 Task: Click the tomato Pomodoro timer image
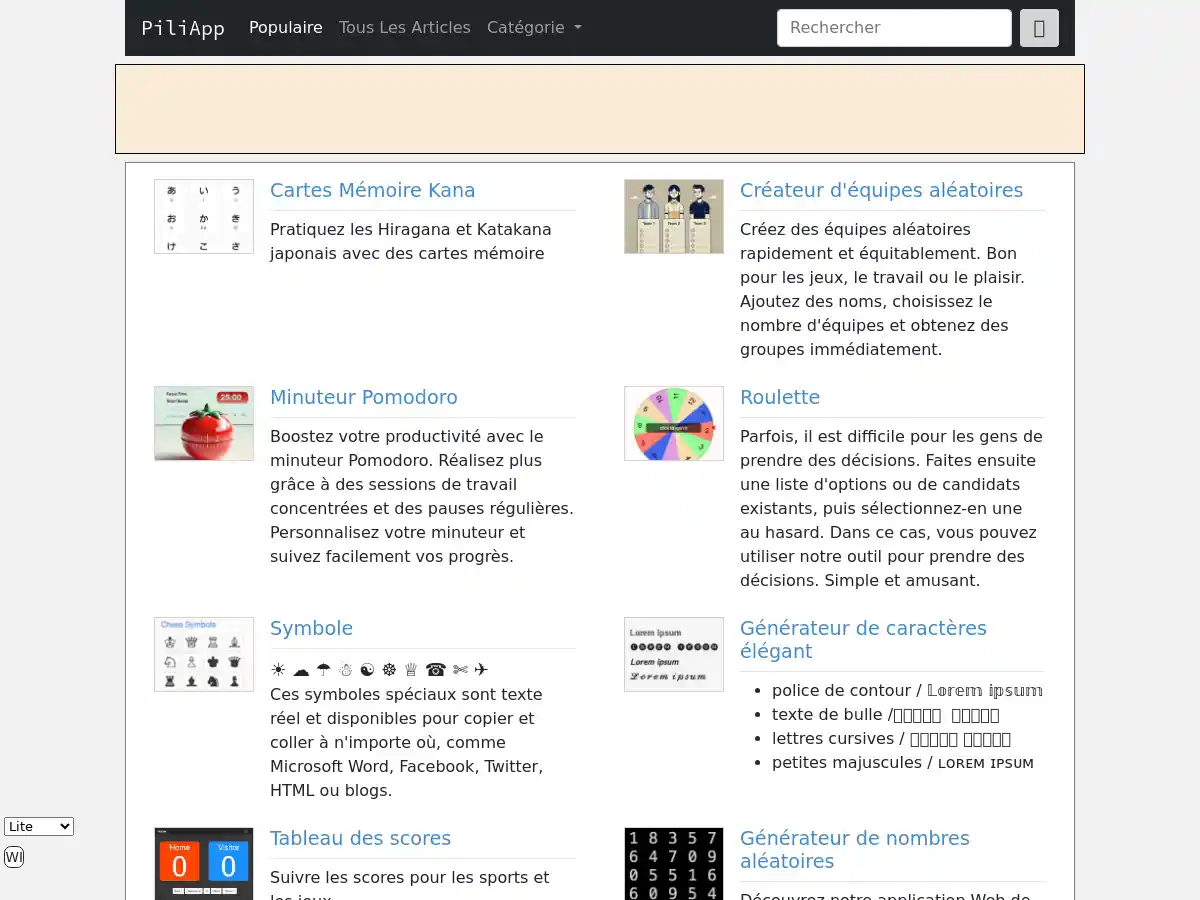tap(203, 423)
